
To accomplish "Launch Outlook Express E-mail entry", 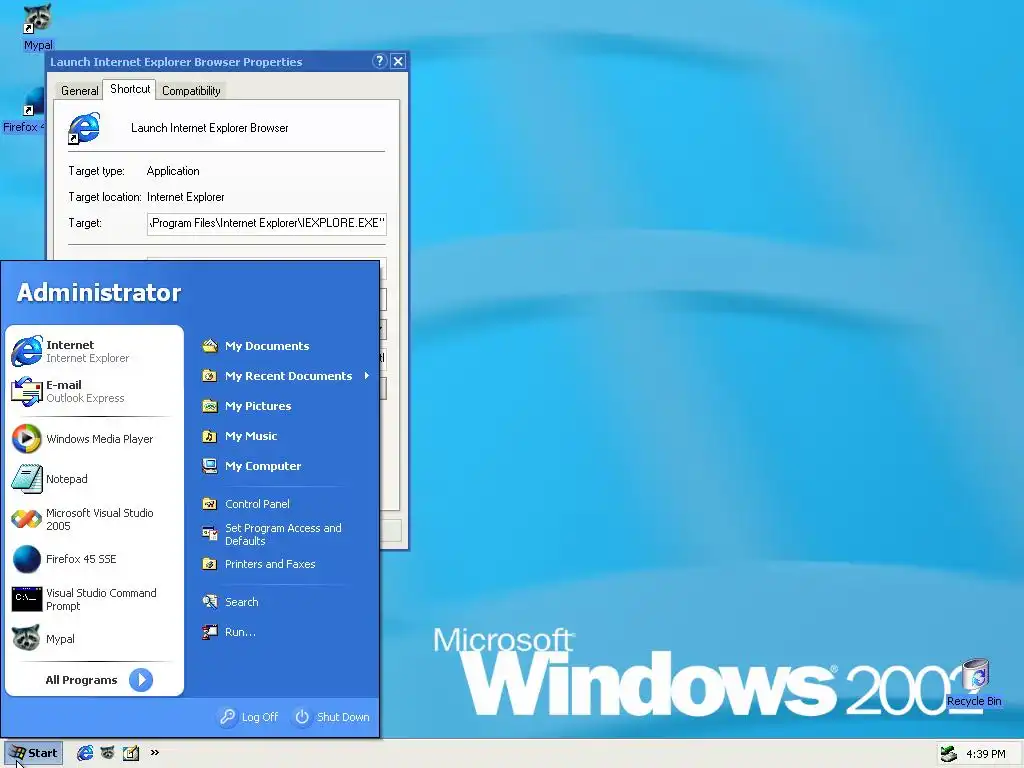I will point(94,391).
